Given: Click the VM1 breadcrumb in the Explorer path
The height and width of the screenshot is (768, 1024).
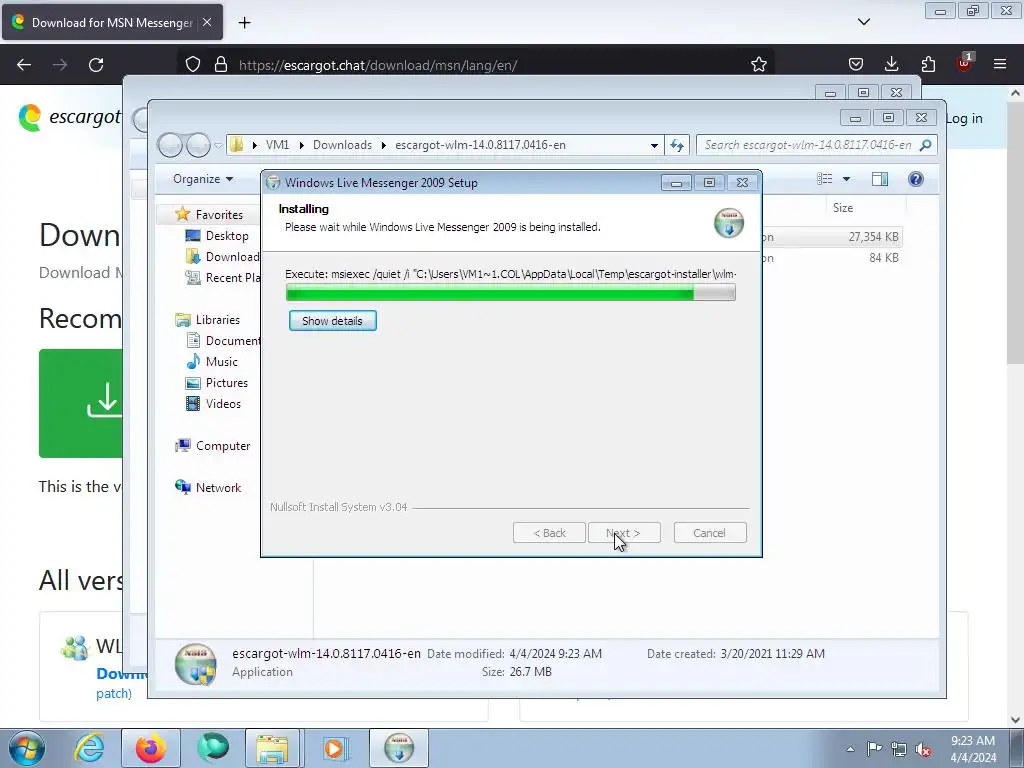Looking at the screenshot, I should click(x=278, y=145).
